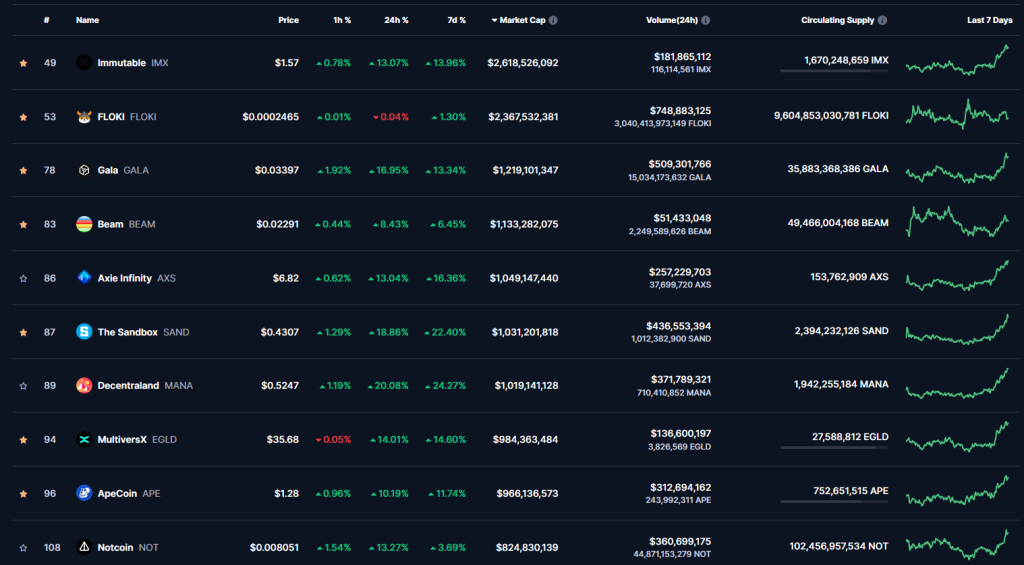Open the Axie Infinity AXS page

pos(136,278)
